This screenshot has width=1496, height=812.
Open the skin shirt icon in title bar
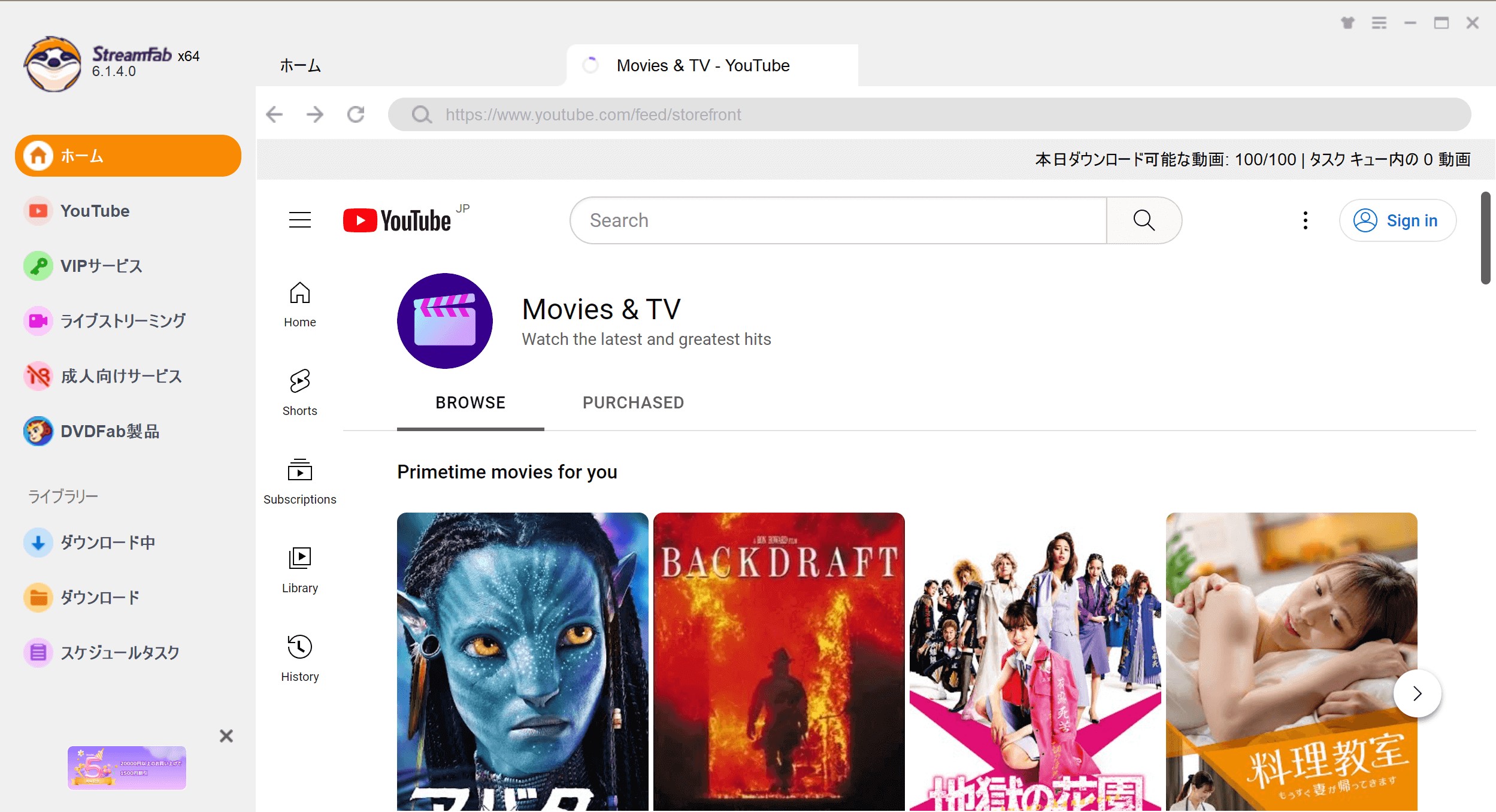[x=1347, y=23]
